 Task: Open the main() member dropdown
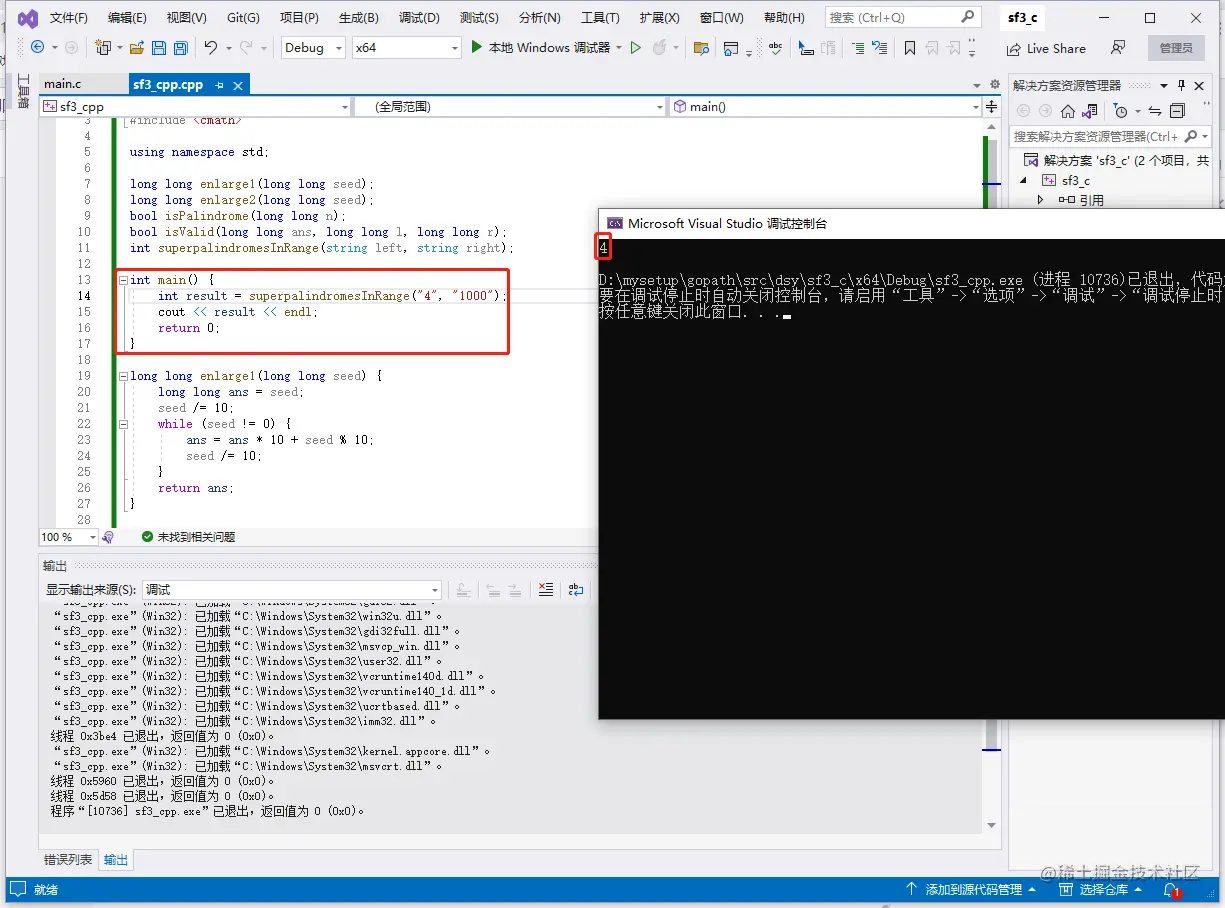[x=825, y=106]
